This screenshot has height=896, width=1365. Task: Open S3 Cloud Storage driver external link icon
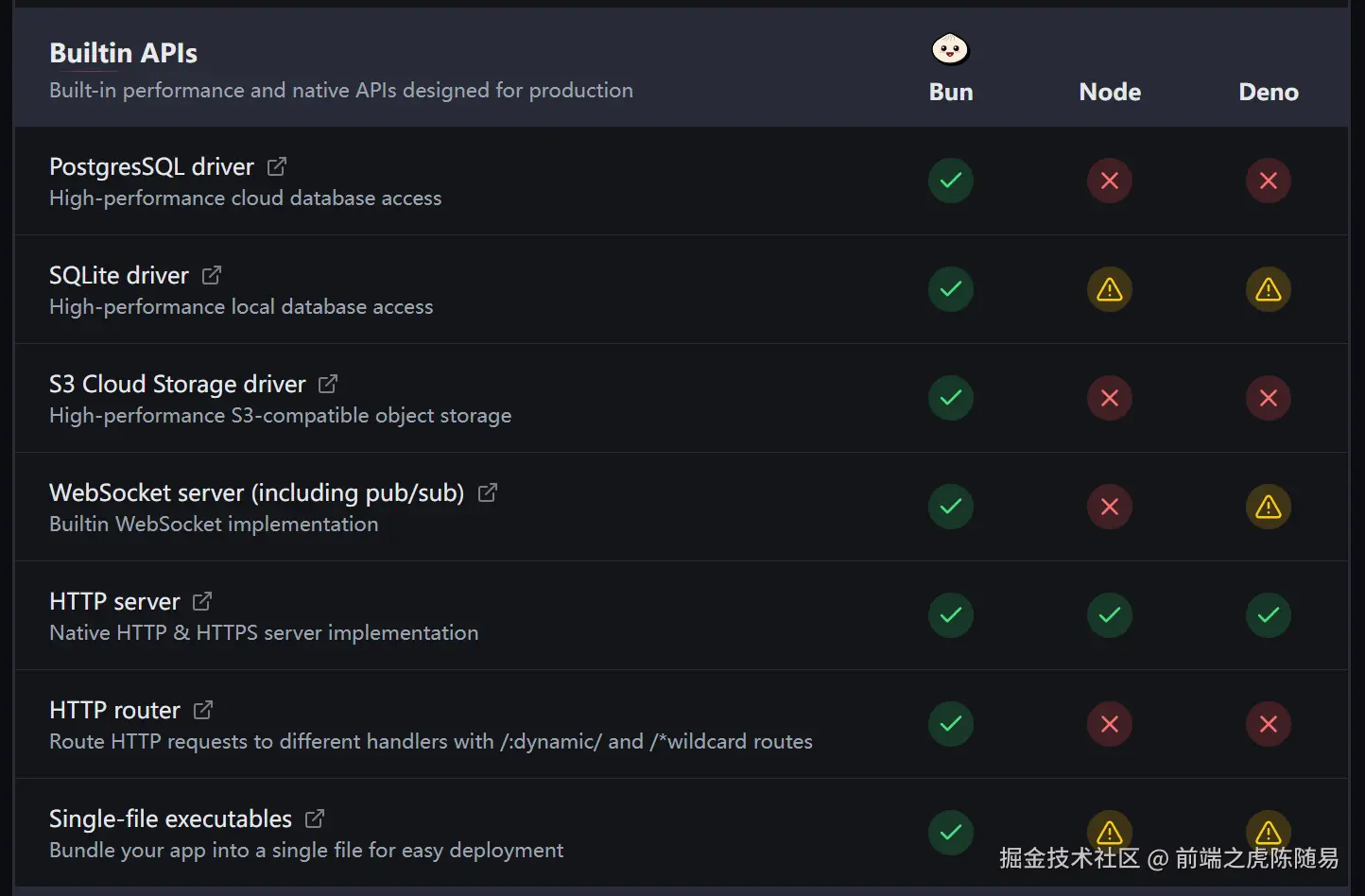[328, 384]
